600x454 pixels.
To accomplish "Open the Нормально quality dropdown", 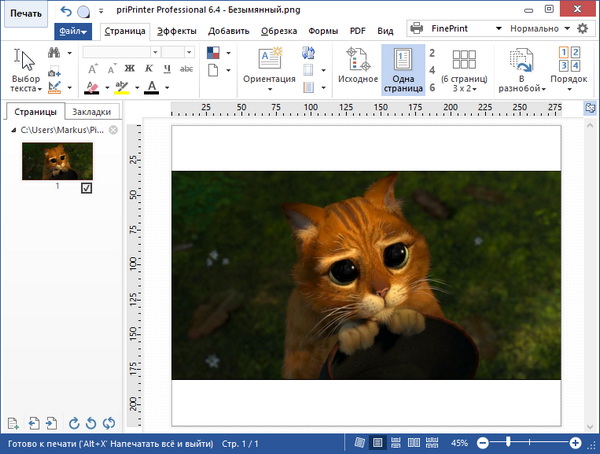I will click(x=567, y=28).
